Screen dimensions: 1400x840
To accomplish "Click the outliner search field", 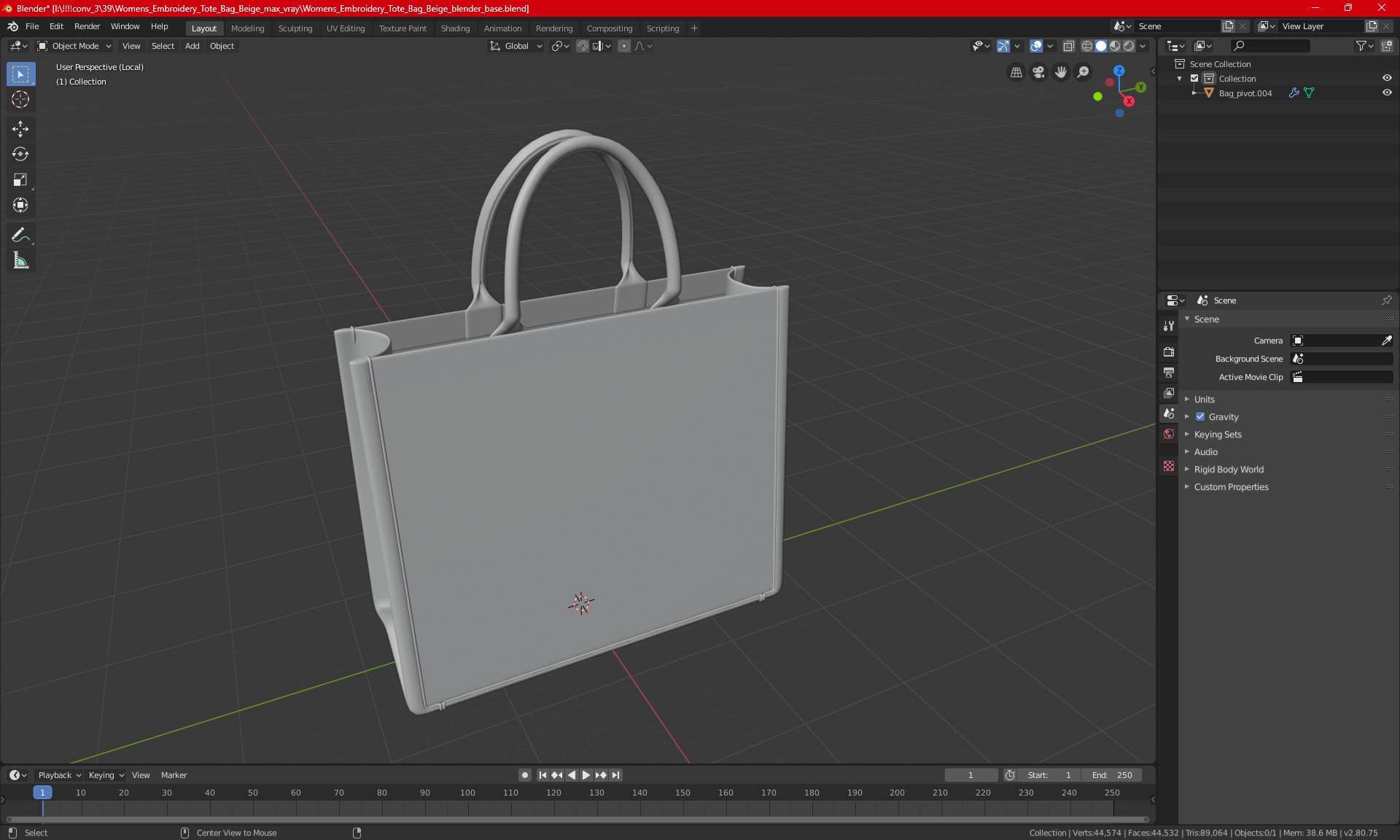I will tap(1269, 46).
